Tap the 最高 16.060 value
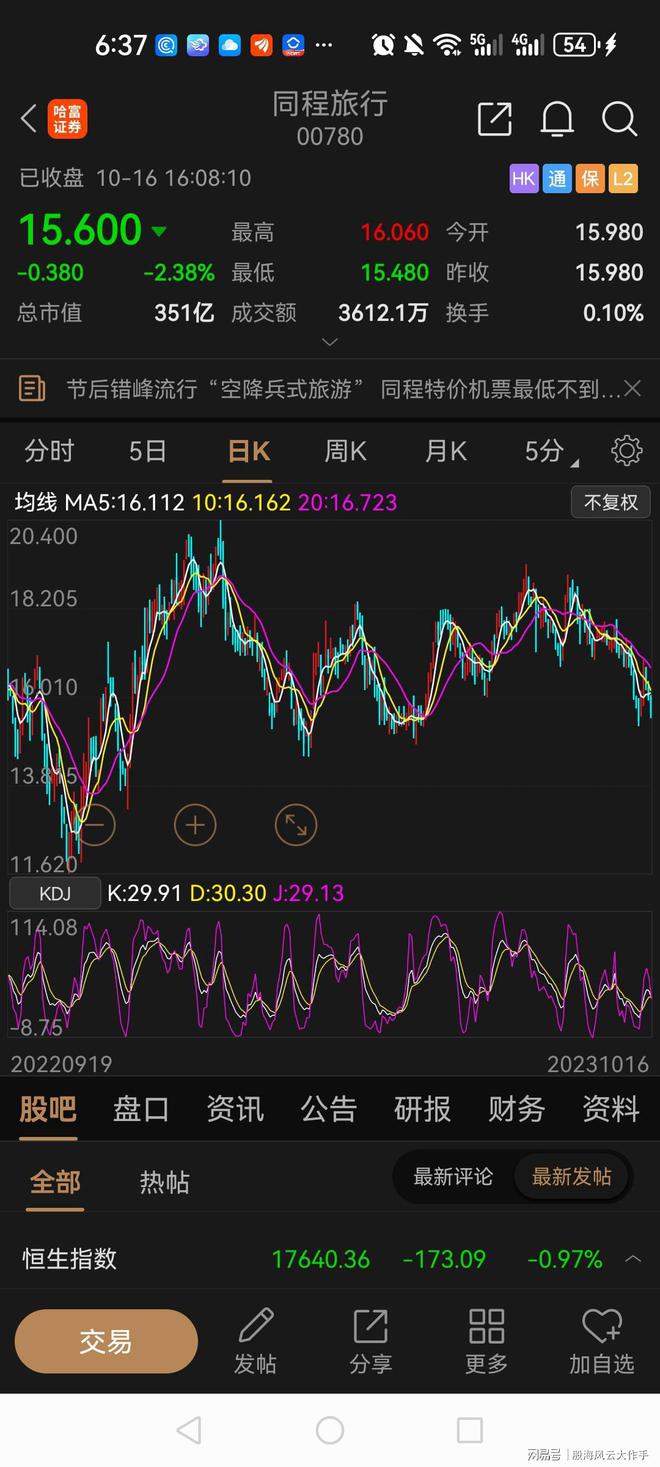 click(394, 232)
